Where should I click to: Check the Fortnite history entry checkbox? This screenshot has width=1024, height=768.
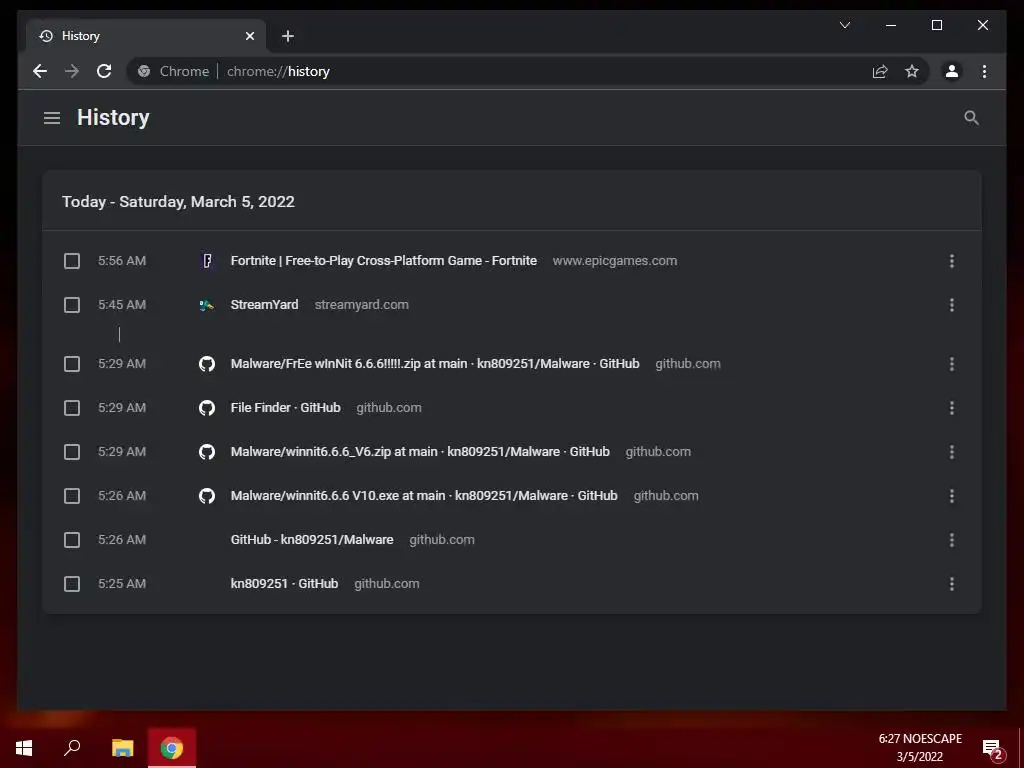[x=72, y=261]
